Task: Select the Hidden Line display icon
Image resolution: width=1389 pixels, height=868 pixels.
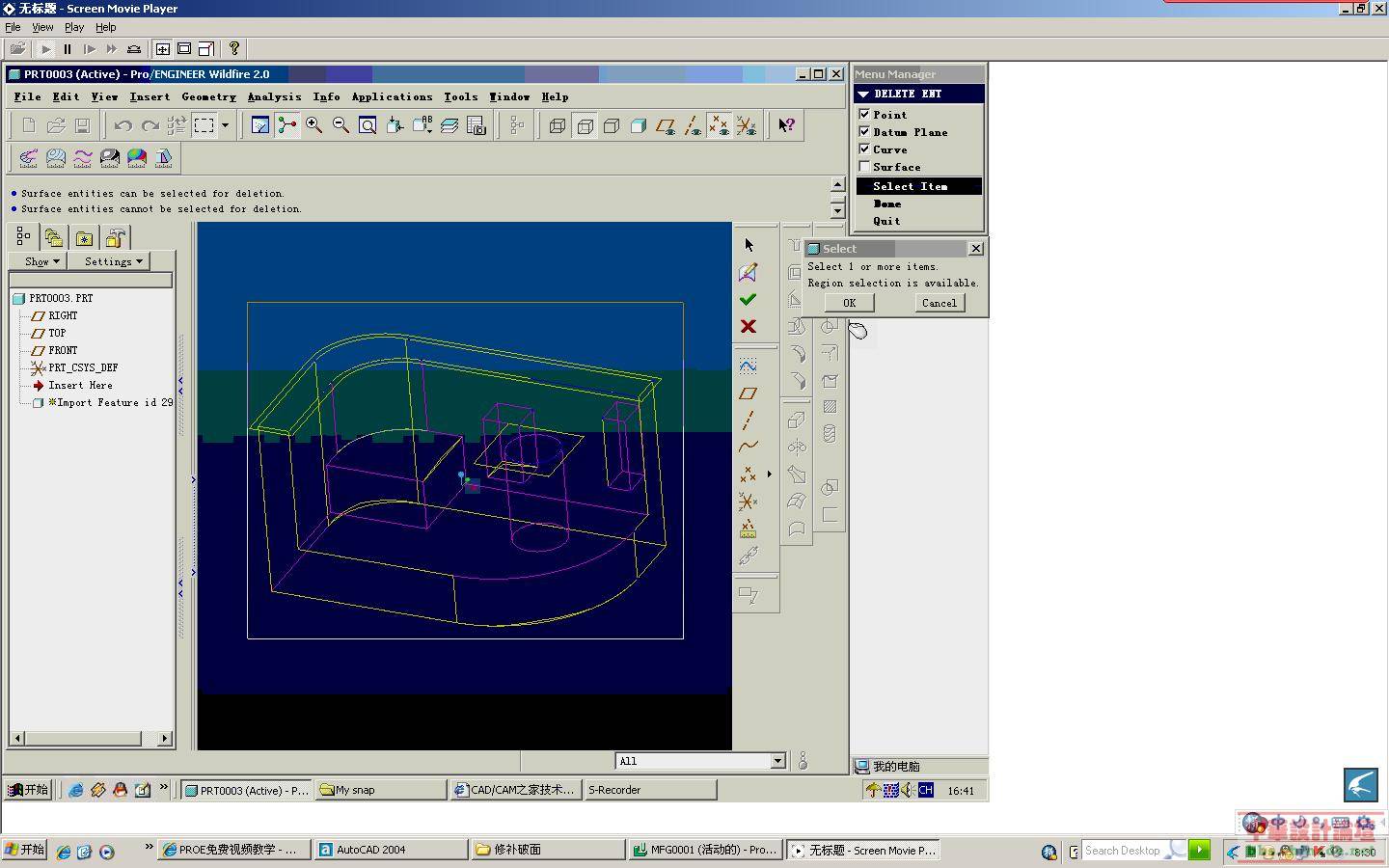Action: 585,125
